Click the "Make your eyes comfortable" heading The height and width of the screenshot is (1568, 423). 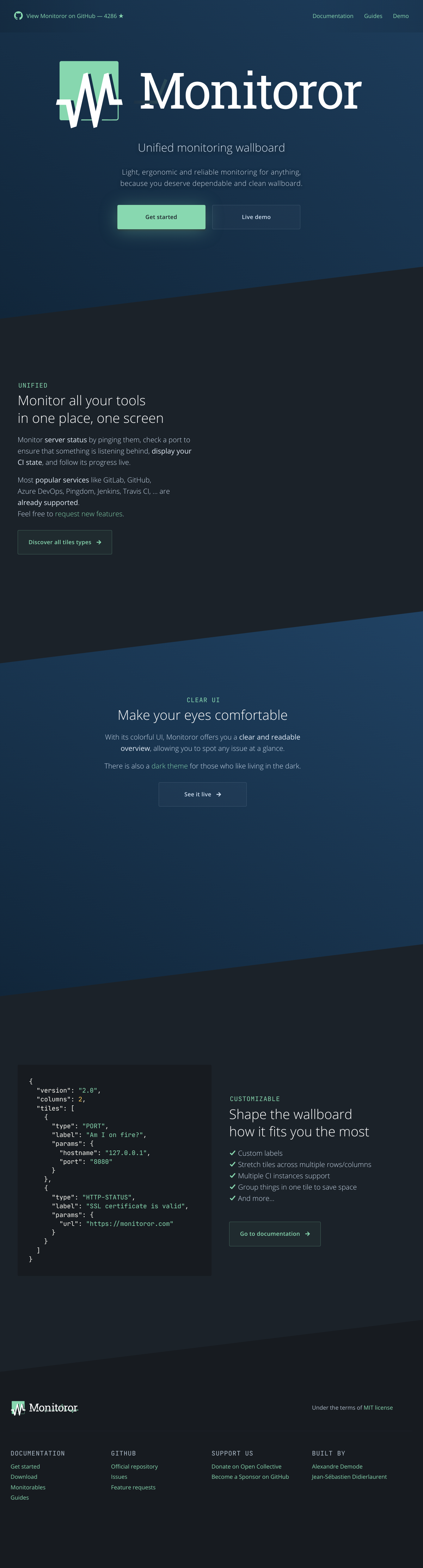tap(203, 715)
